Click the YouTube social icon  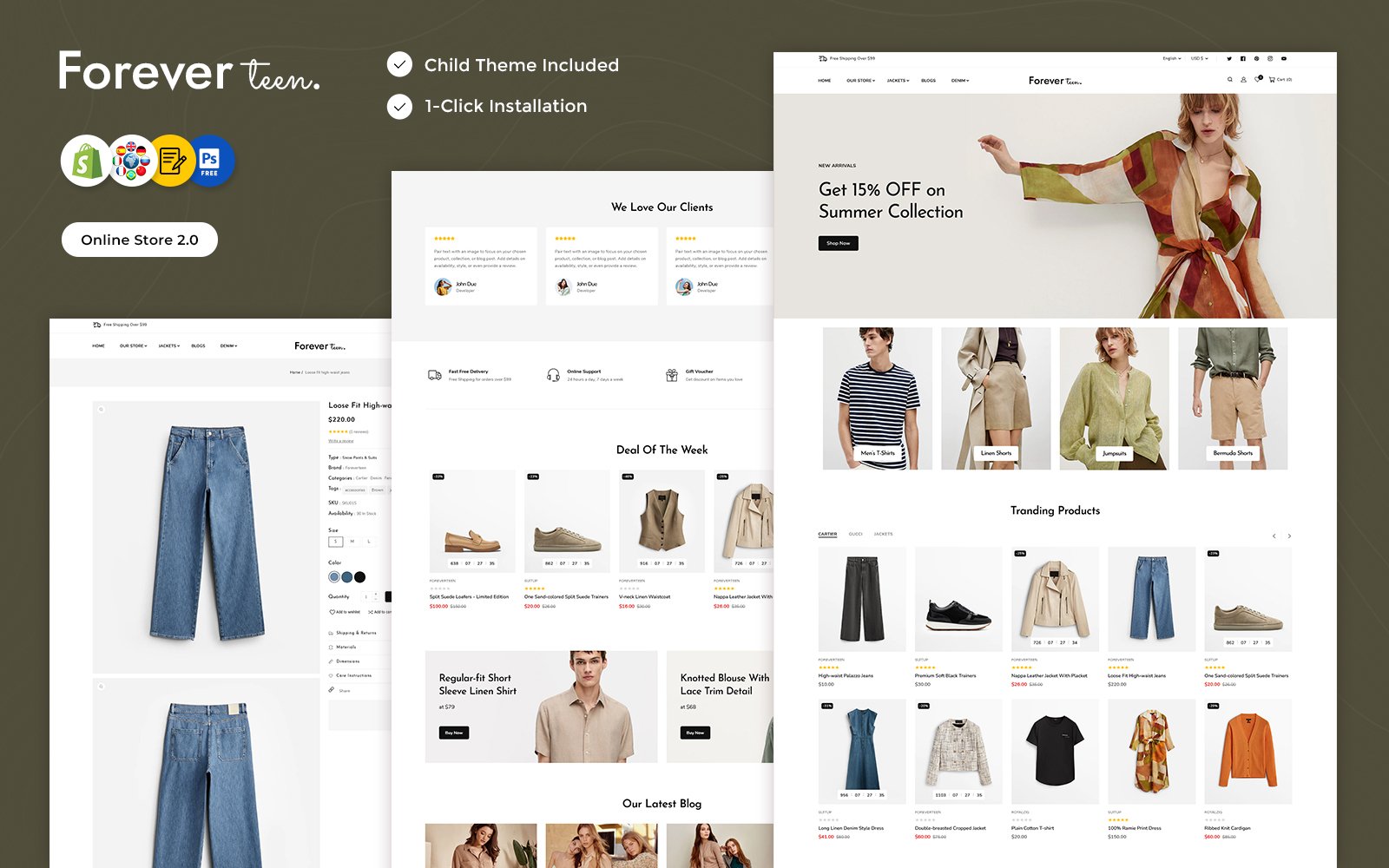pyautogui.click(x=1284, y=59)
